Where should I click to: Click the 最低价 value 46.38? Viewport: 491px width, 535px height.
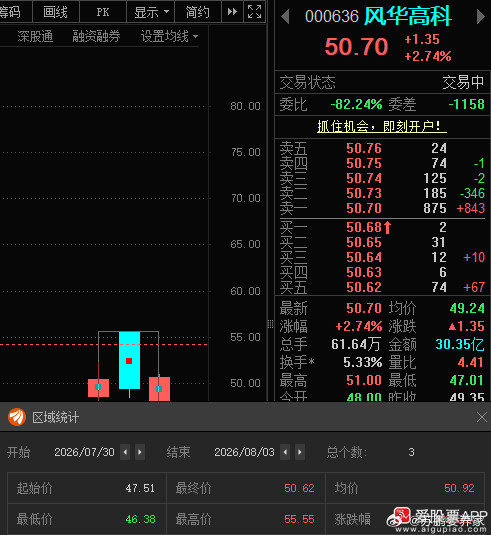[x=140, y=519]
